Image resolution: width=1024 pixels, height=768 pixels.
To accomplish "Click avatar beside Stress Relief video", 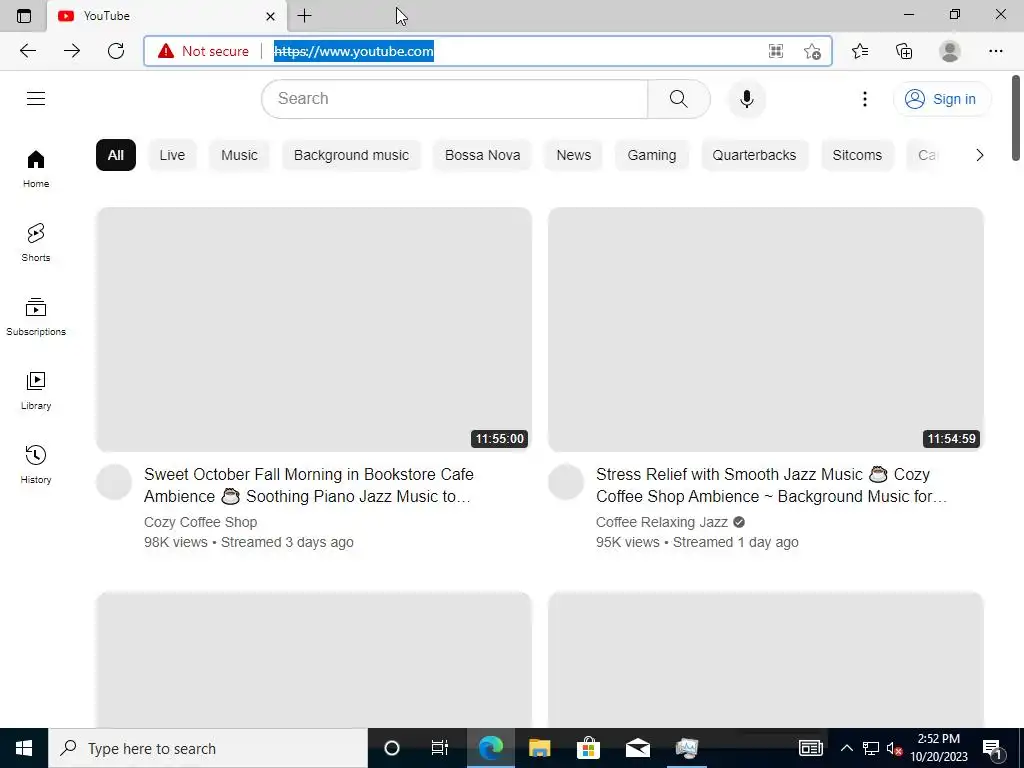I will [566, 482].
